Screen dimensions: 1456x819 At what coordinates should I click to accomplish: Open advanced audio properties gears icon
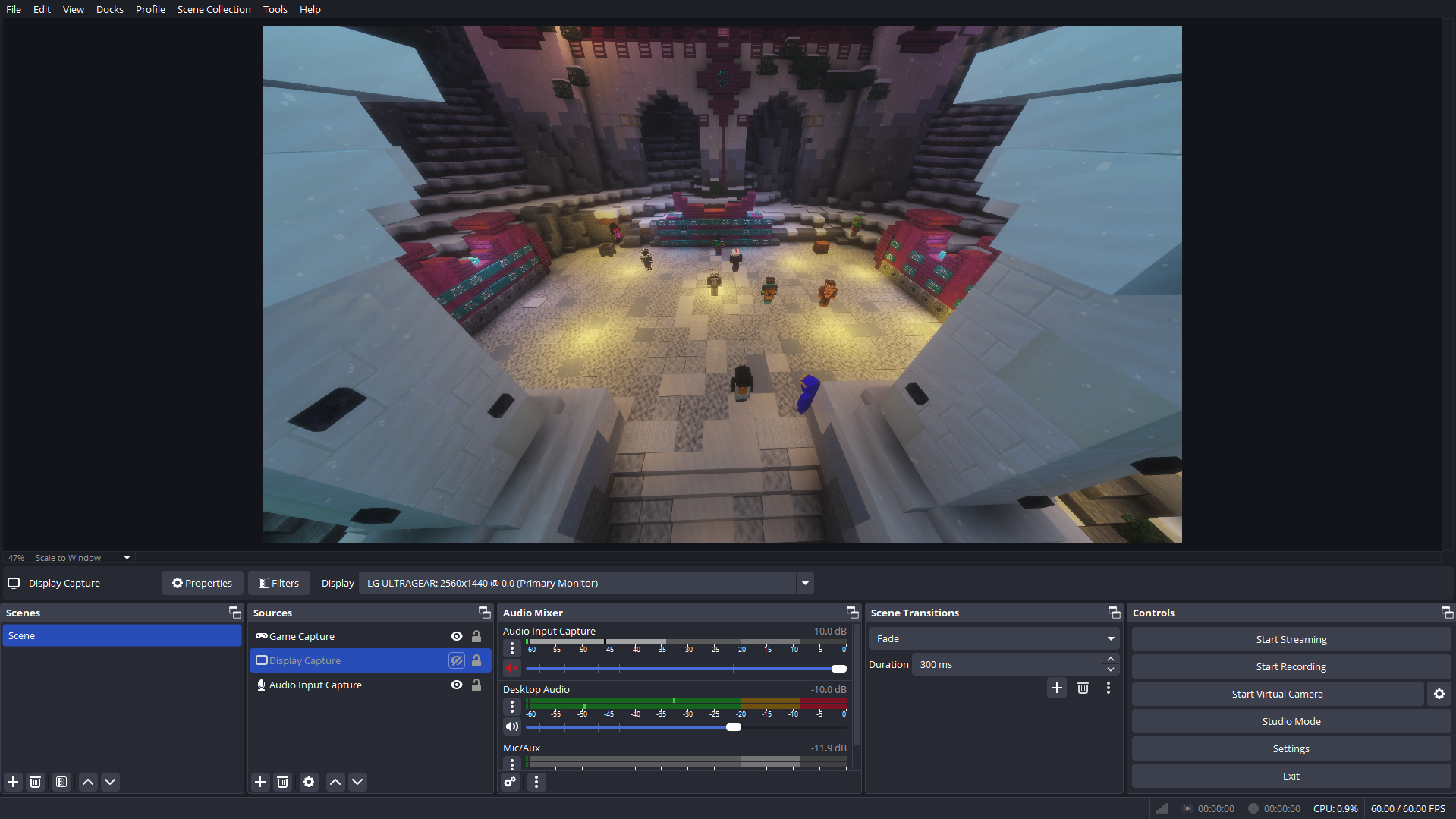point(510,782)
